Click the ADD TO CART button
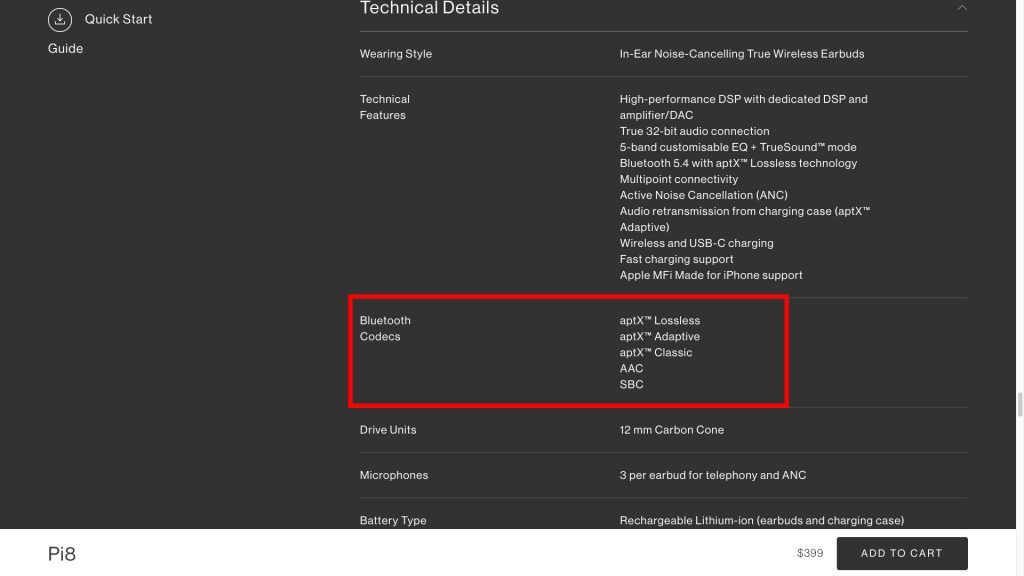This screenshot has height=576, width=1024. pos(902,553)
